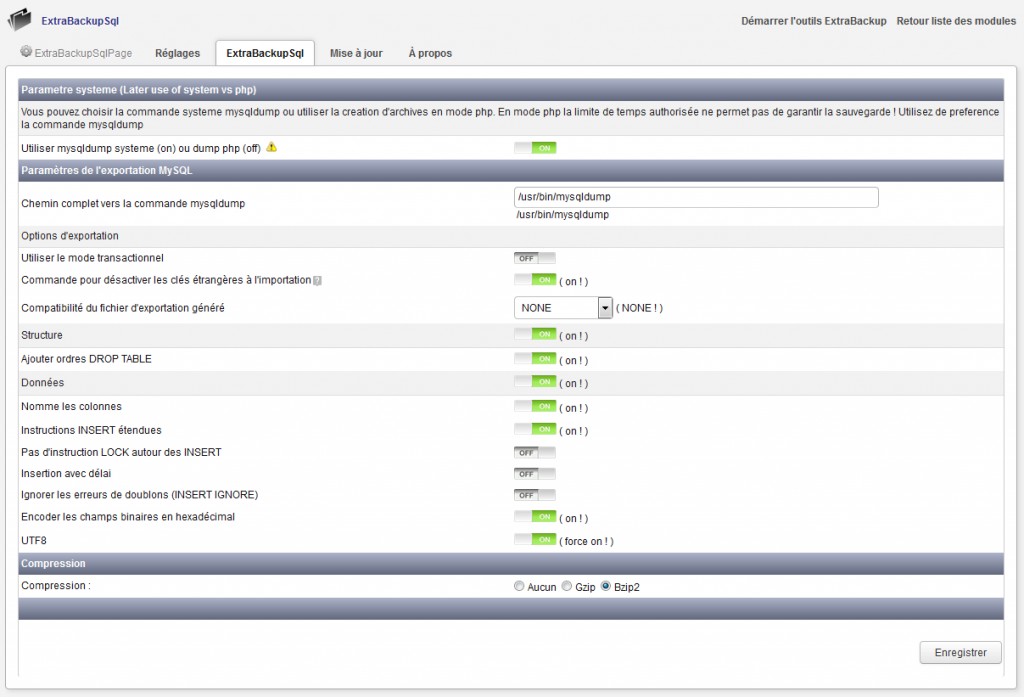Click the ExtraBackupSql title link
Screen dimensions: 1024x697
(x=80, y=21)
